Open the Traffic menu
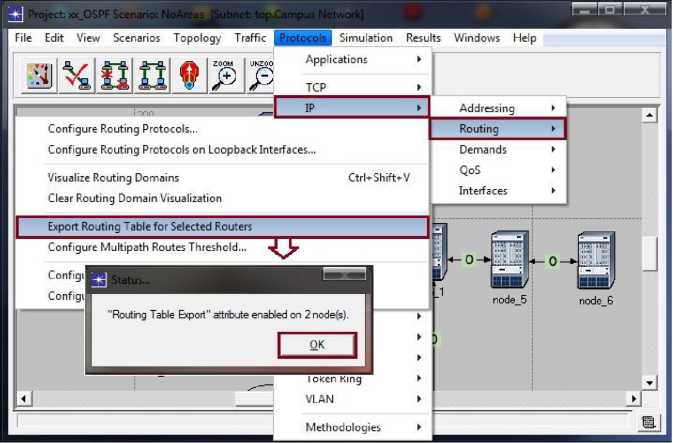 (250, 38)
